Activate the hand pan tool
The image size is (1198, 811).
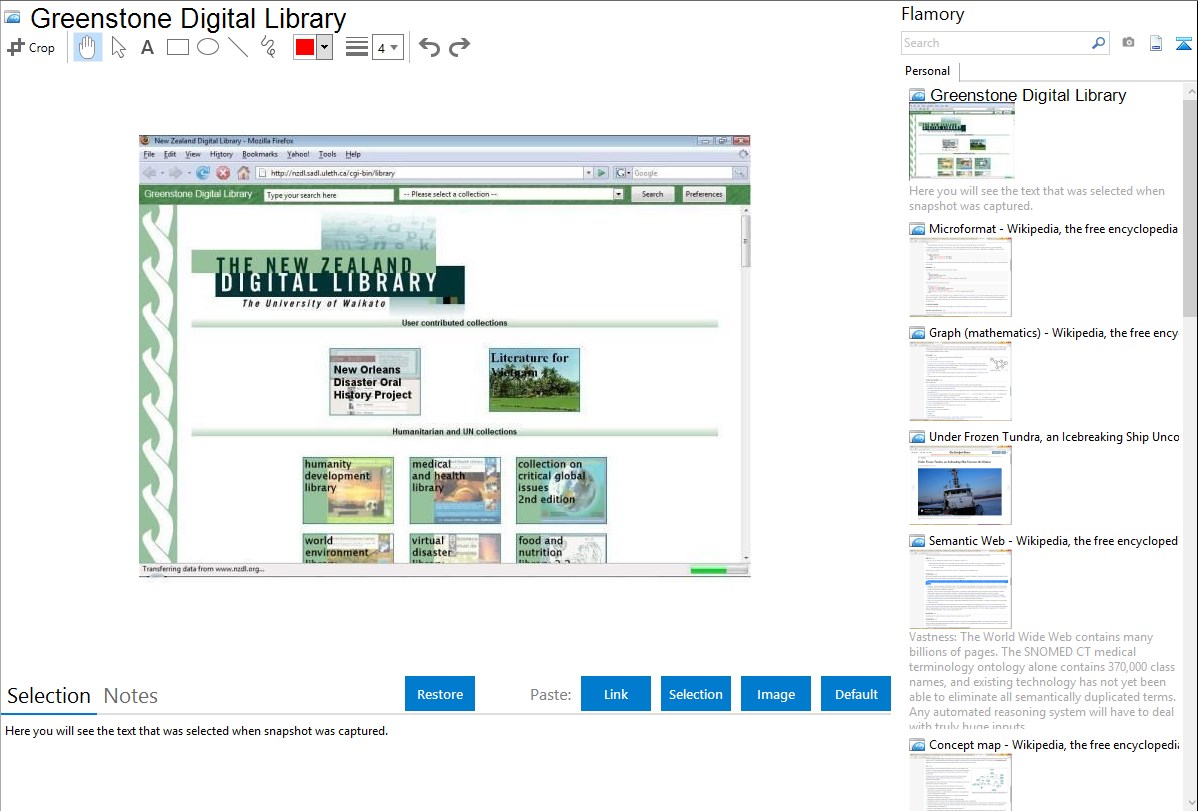click(87, 47)
